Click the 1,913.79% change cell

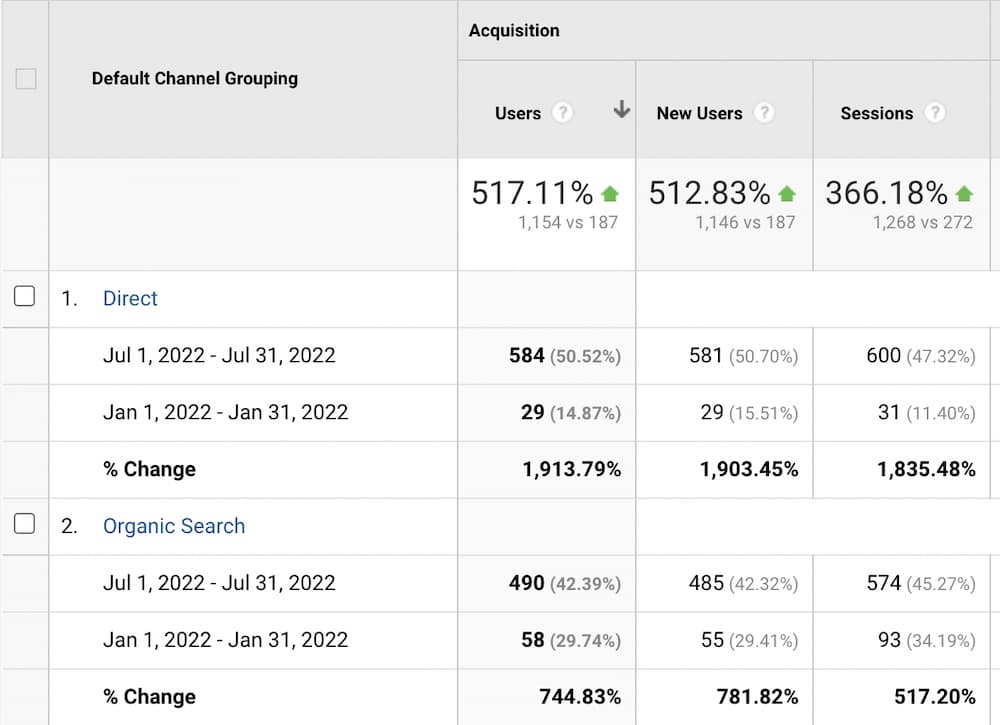pos(571,469)
